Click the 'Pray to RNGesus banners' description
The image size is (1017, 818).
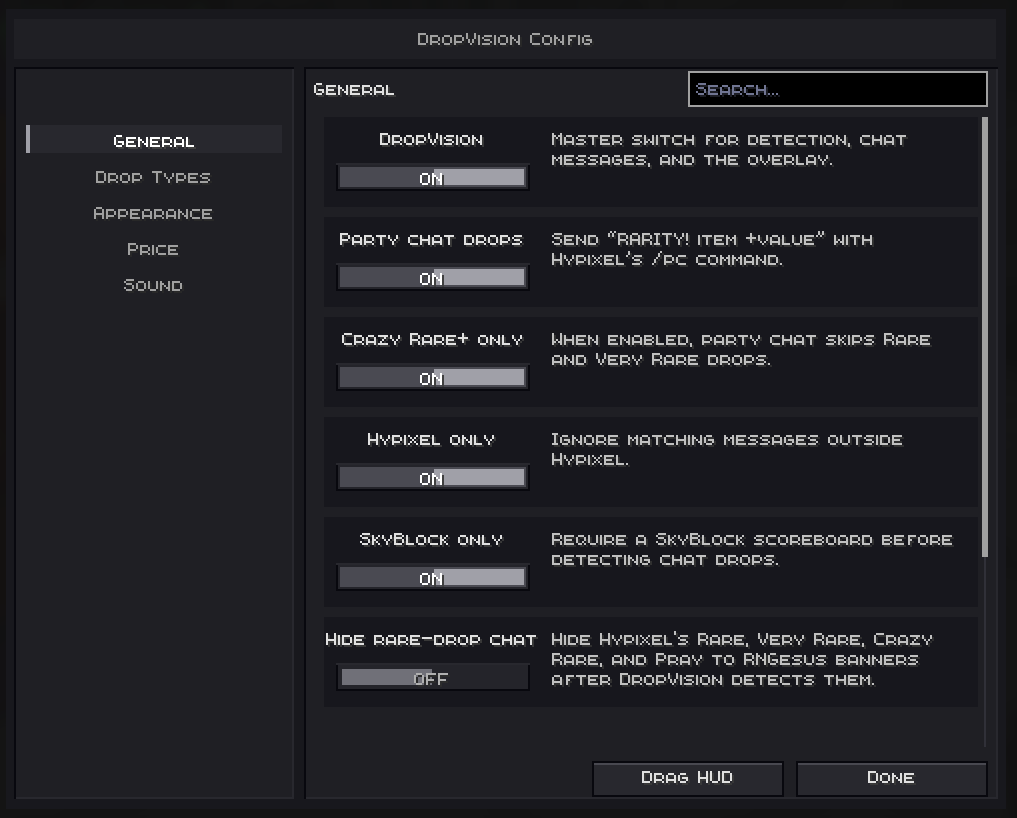coord(741,660)
